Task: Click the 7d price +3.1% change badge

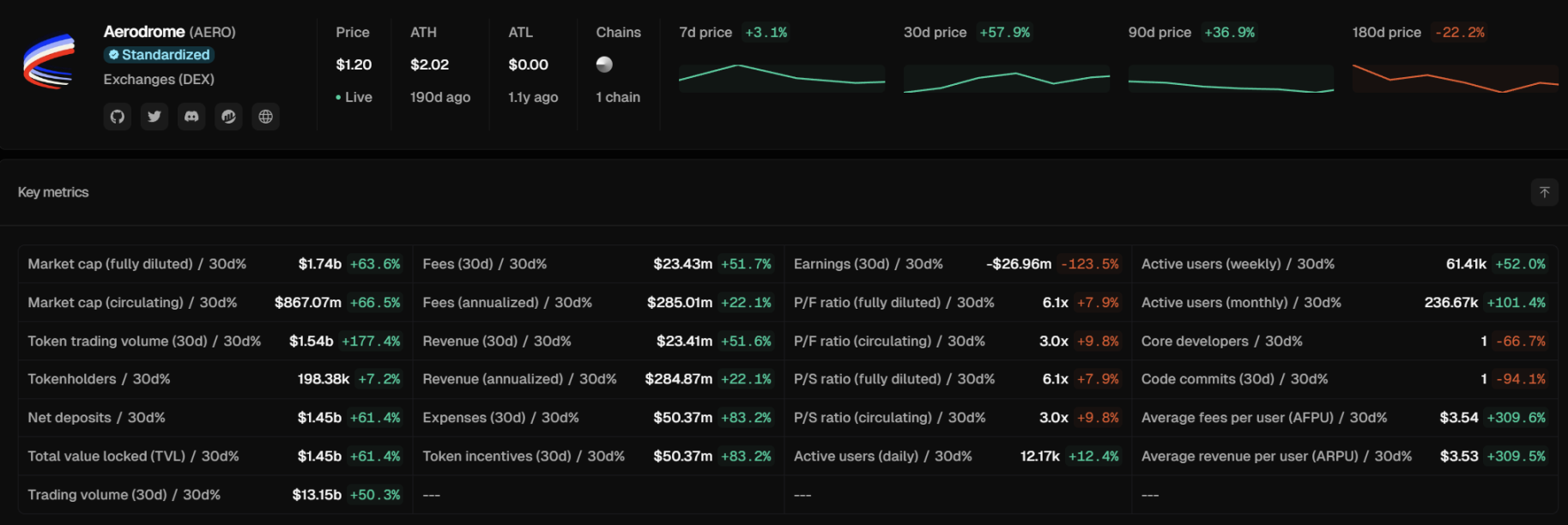Action: click(x=766, y=33)
